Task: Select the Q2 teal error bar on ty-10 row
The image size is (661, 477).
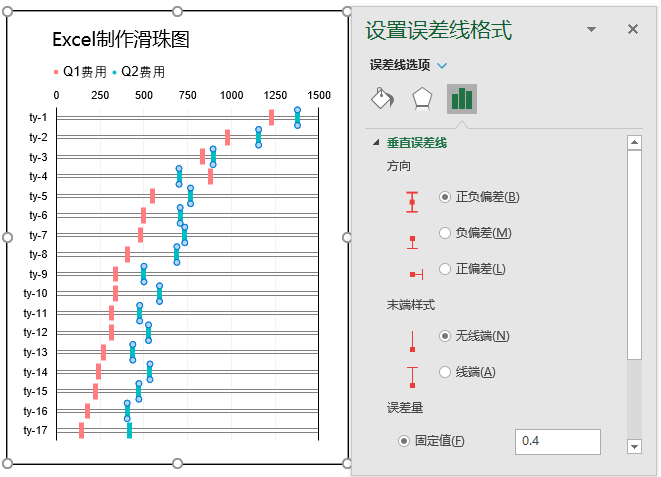Action: (159, 294)
